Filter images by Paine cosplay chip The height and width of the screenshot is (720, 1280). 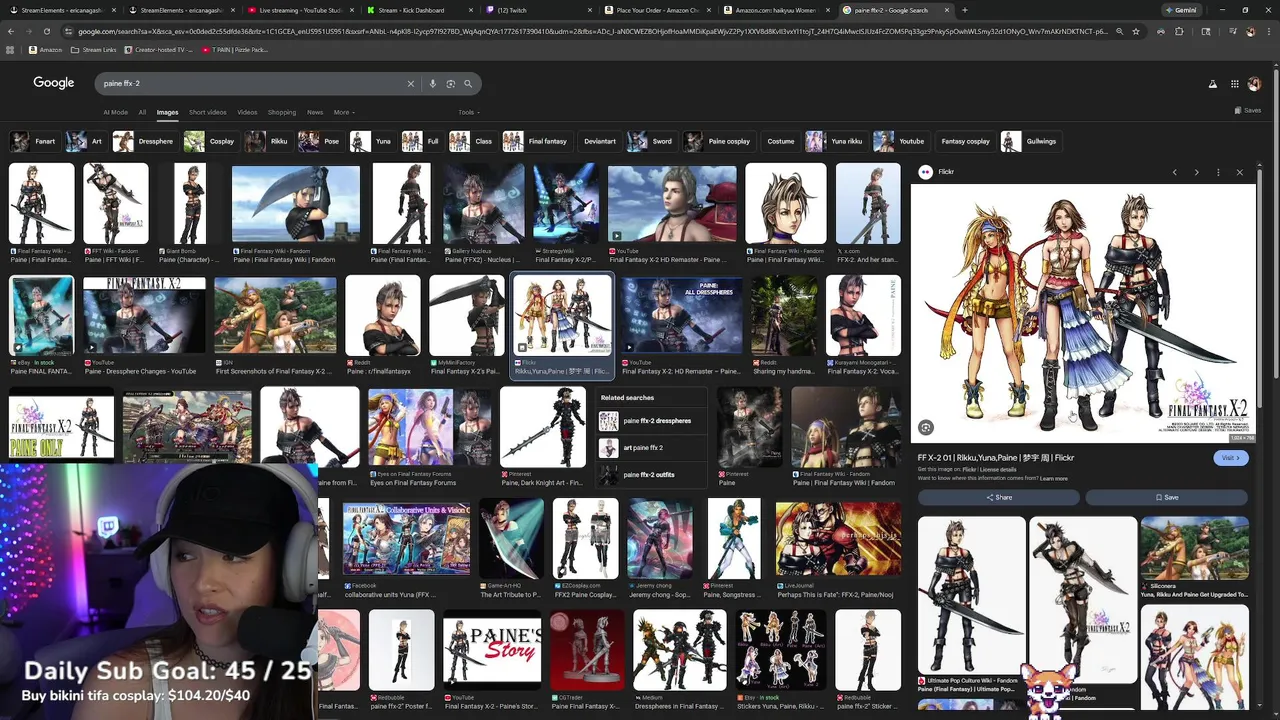click(x=718, y=142)
